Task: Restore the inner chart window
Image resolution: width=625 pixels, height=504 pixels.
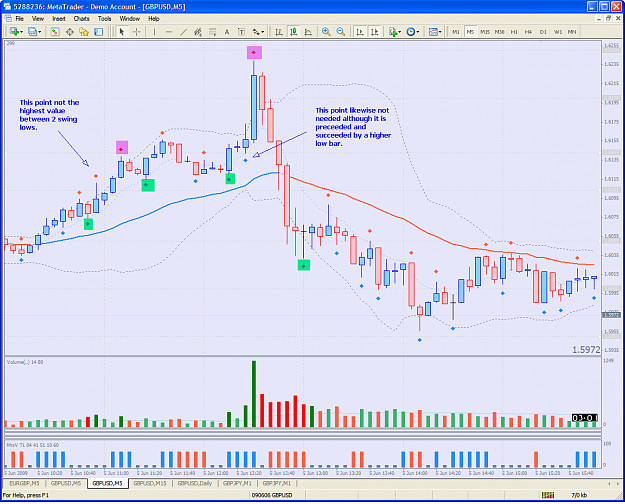Action: 609,19
